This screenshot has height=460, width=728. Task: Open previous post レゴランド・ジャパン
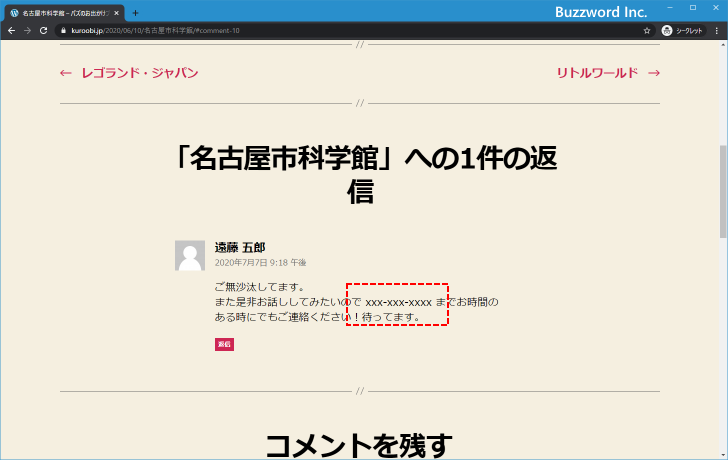pos(129,73)
